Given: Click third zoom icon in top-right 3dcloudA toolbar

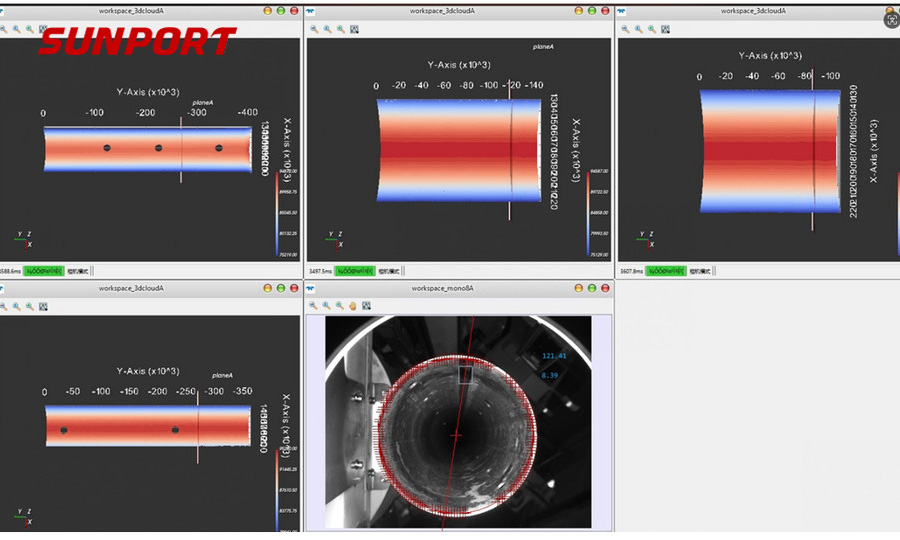Looking at the screenshot, I should click(652, 29).
